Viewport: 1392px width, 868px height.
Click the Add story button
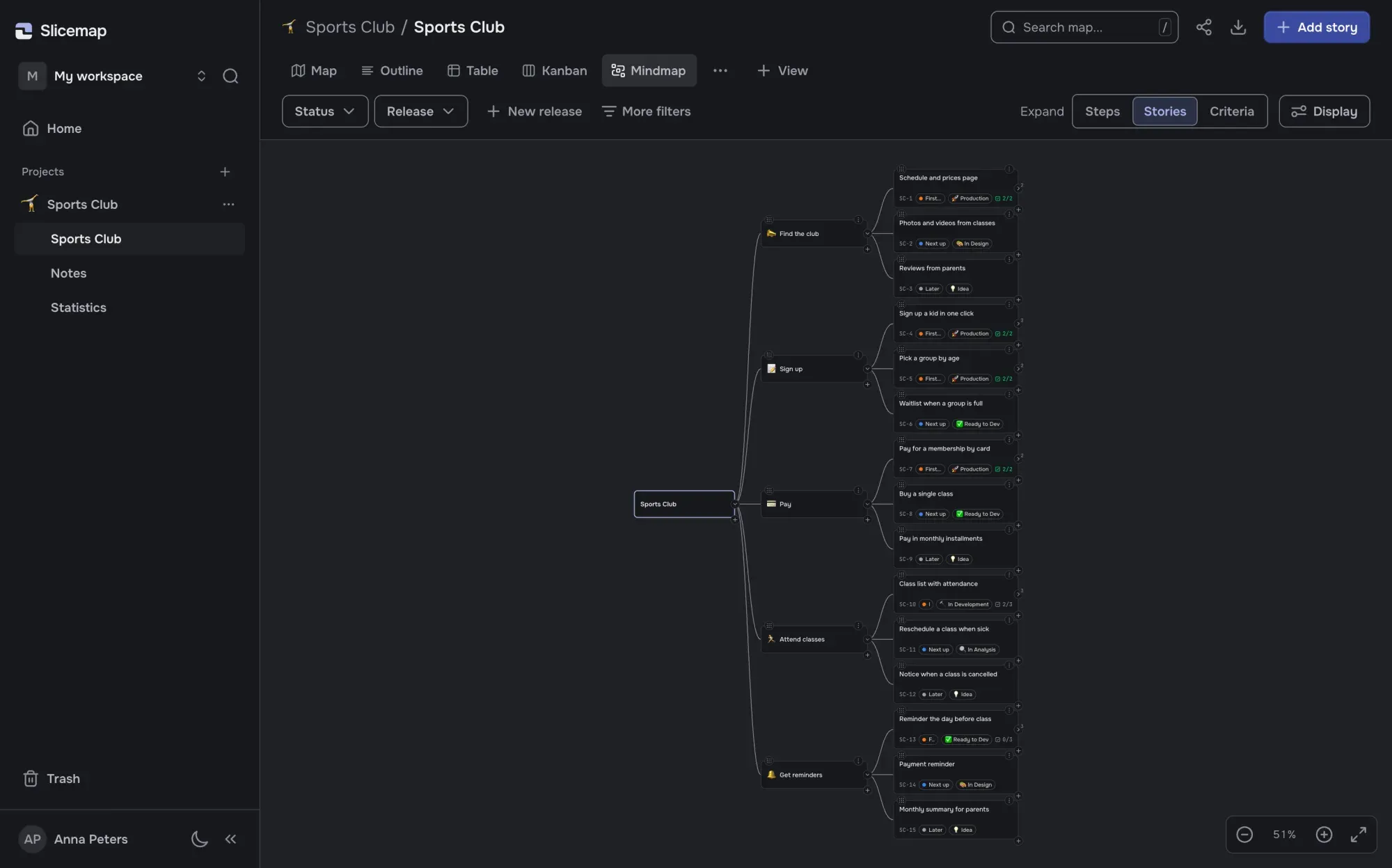point(1317,27)
